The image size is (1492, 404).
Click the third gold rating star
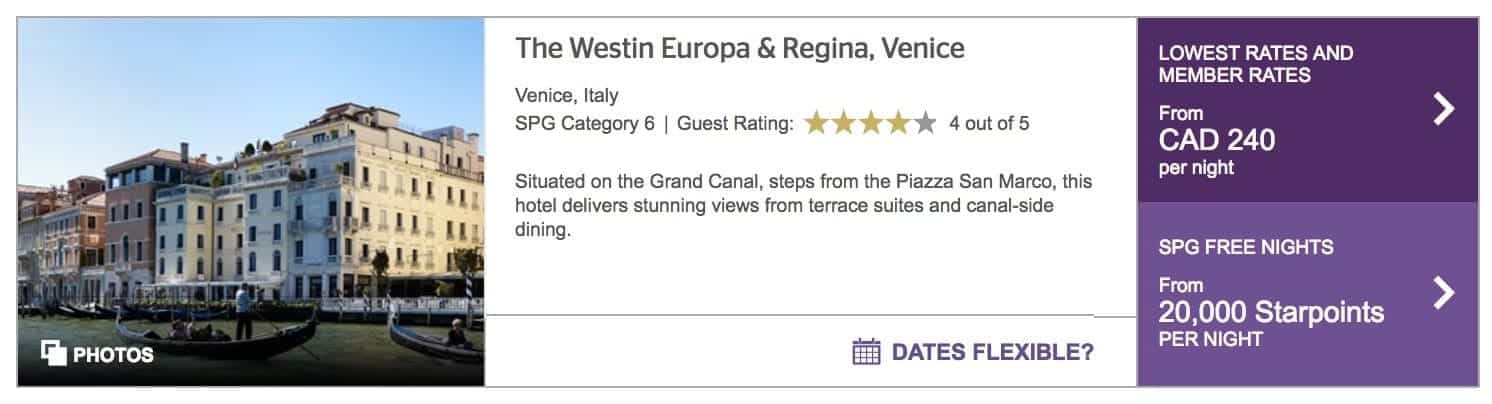pyautogui.click(x=871, y=124)
